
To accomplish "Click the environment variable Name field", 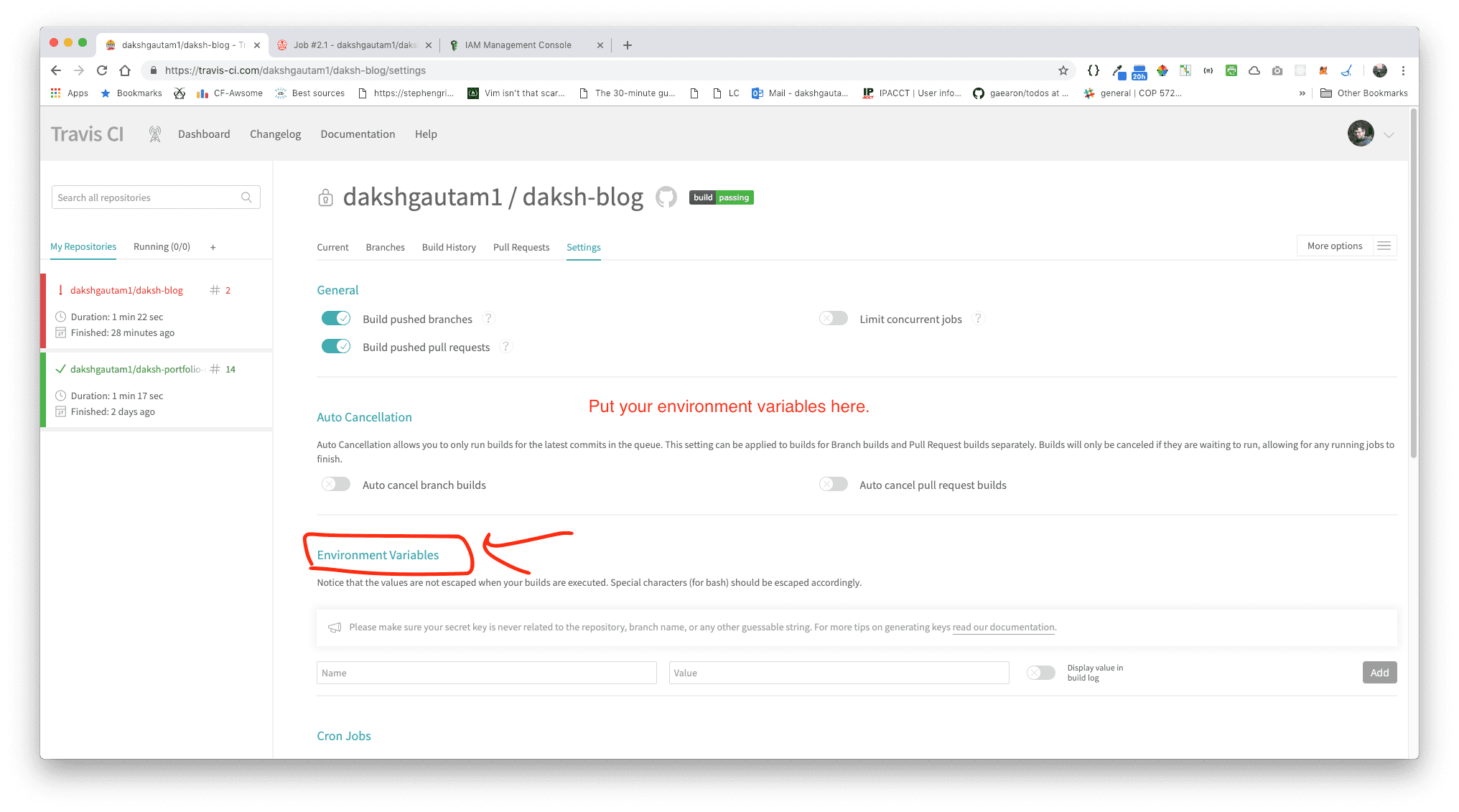I will pos(486,673).
